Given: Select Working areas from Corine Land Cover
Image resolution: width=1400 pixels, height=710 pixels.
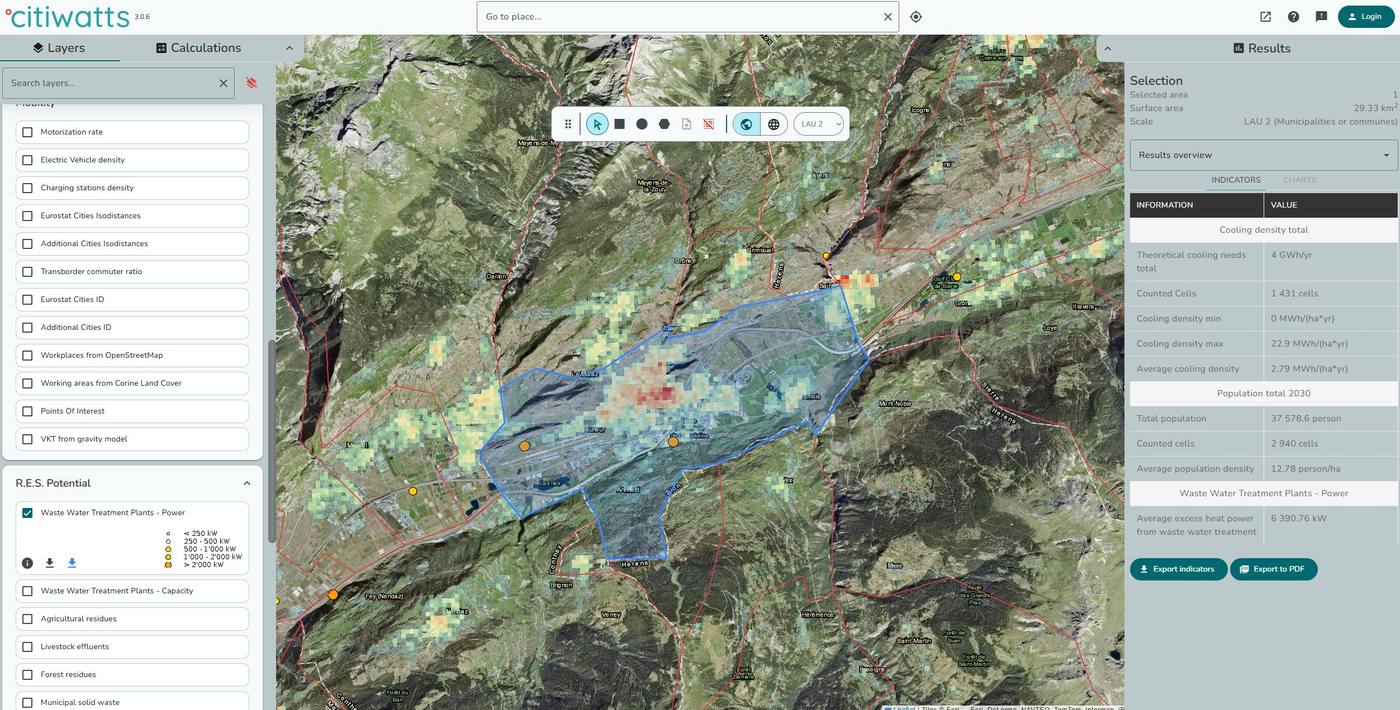Looking at the screenshot, I should [133, 383].
